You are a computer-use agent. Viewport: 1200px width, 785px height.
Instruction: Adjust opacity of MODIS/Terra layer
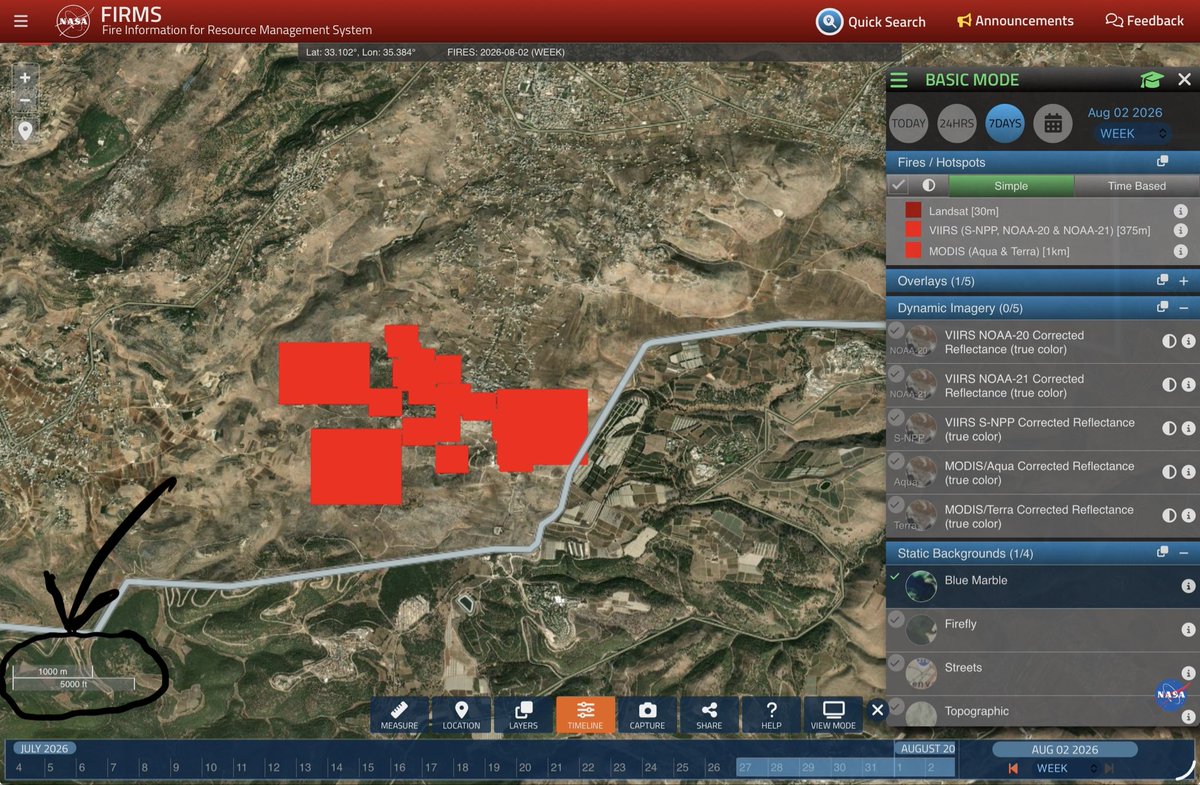(x=1169, y=515)
